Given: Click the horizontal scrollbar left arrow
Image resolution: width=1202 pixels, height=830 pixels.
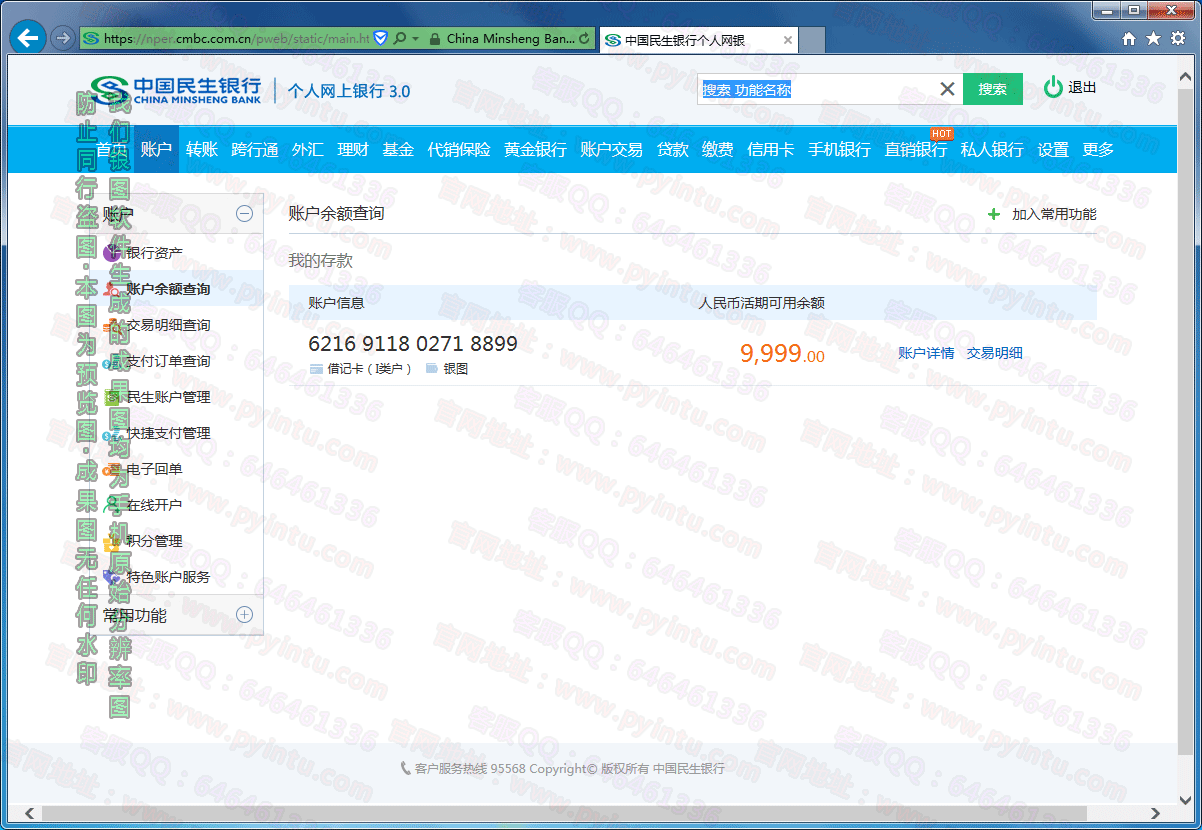Looking at the screenshot, I should tap(31, 814).
